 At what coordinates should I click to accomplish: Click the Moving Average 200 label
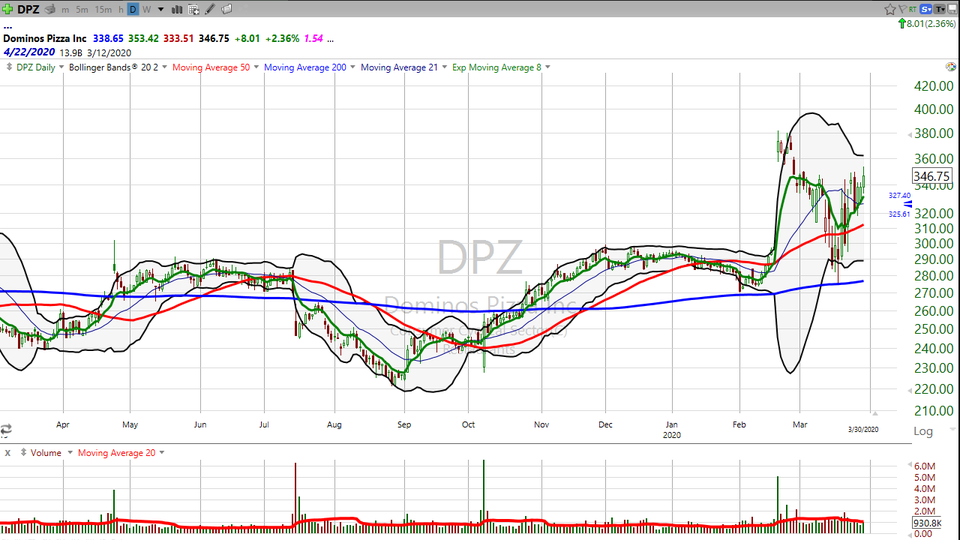pyautogui.click(x=305, y=67)
